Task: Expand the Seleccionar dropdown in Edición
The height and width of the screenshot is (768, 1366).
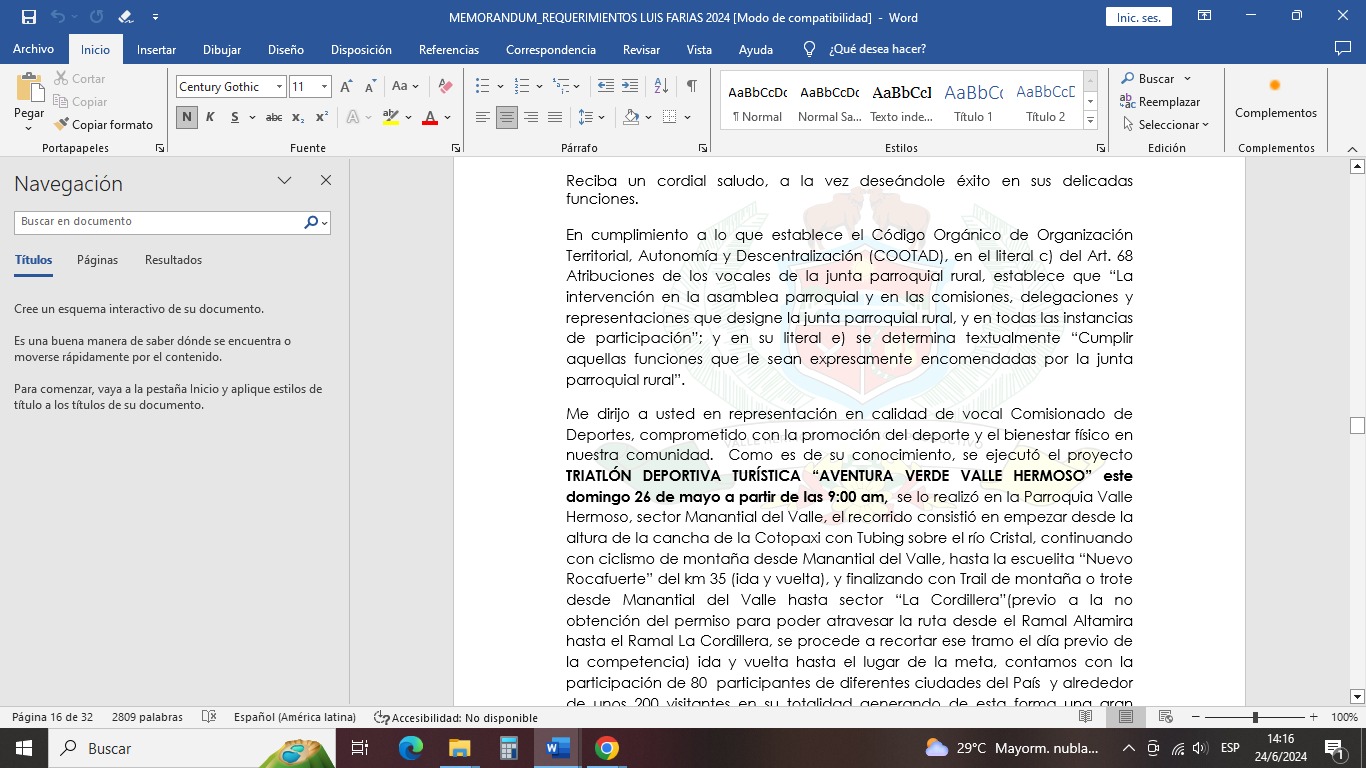Action: 1166,125
